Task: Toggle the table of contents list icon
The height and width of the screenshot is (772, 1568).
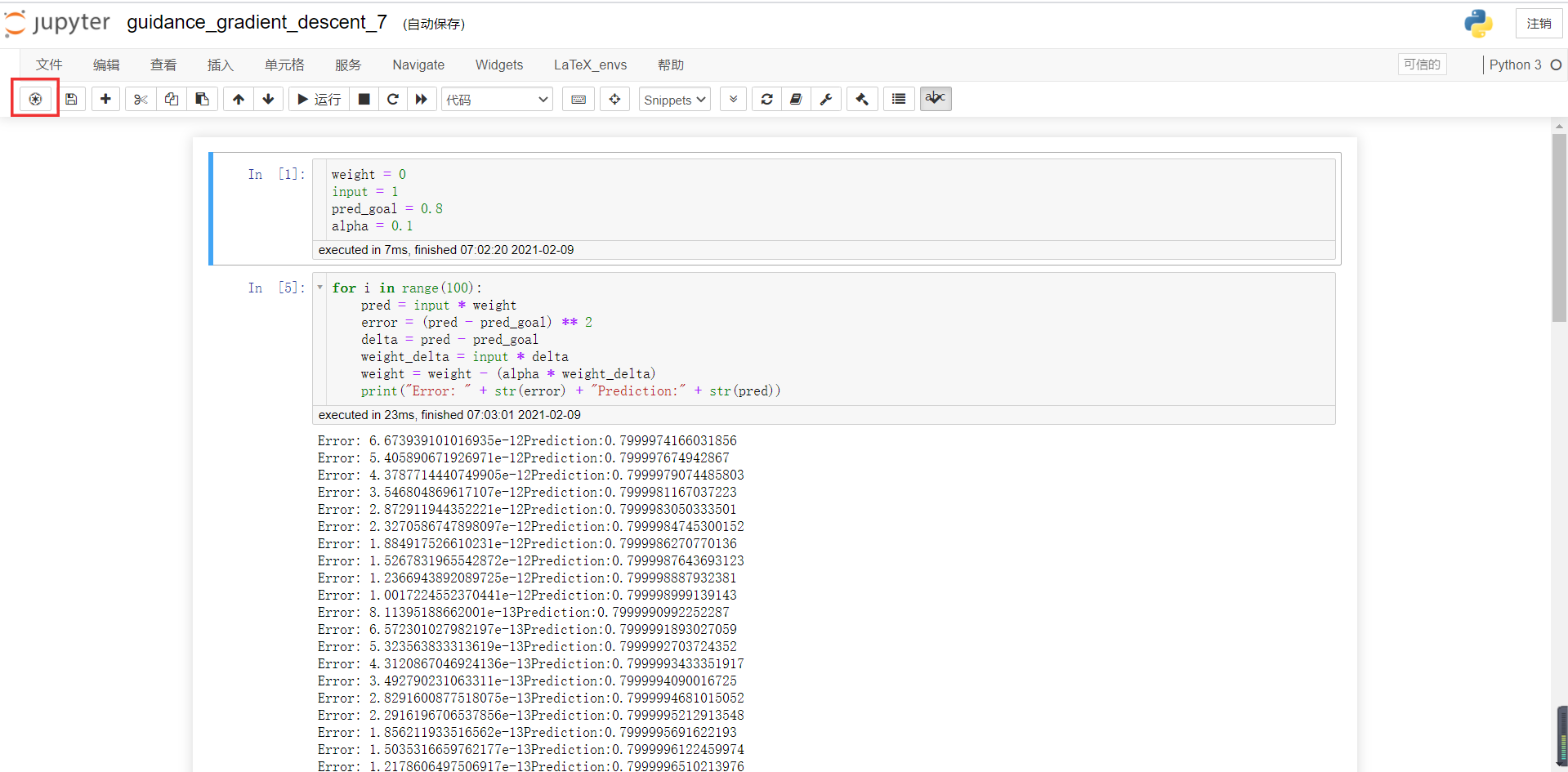Action: click(x=899, y=99)
